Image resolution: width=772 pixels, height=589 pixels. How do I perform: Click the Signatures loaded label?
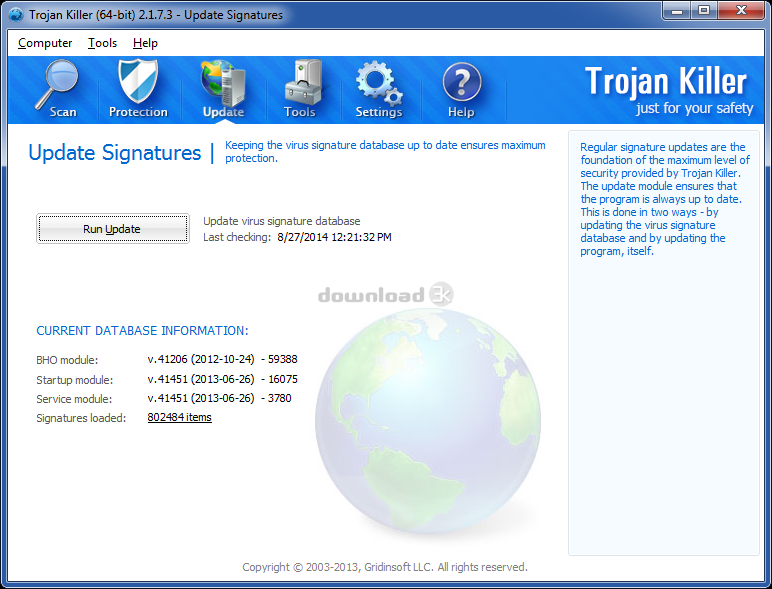point(81,418)
